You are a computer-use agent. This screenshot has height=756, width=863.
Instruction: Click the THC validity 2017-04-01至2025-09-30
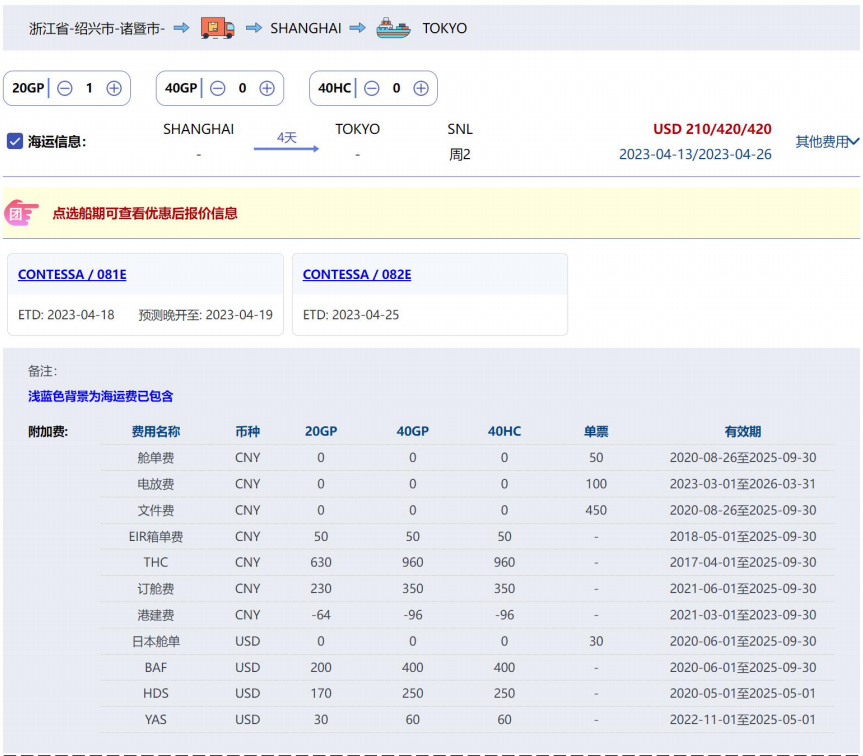coord(743,562)
